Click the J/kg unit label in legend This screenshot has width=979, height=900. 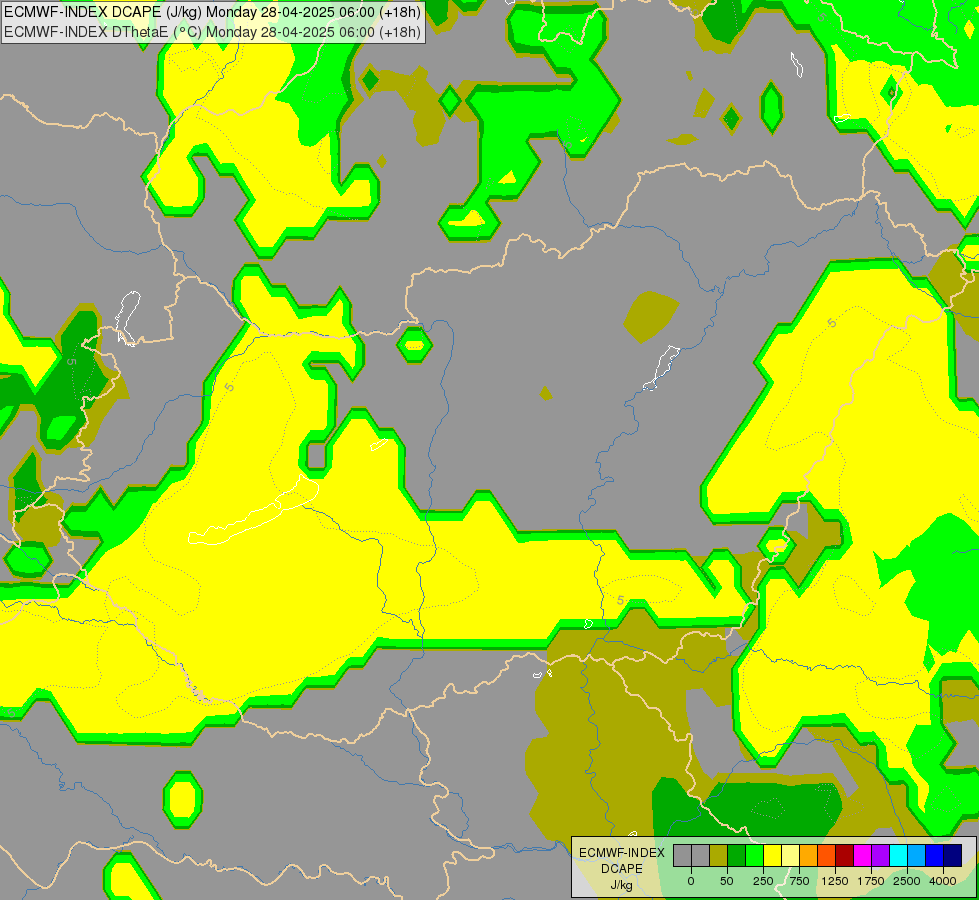[x=621, y=885]
